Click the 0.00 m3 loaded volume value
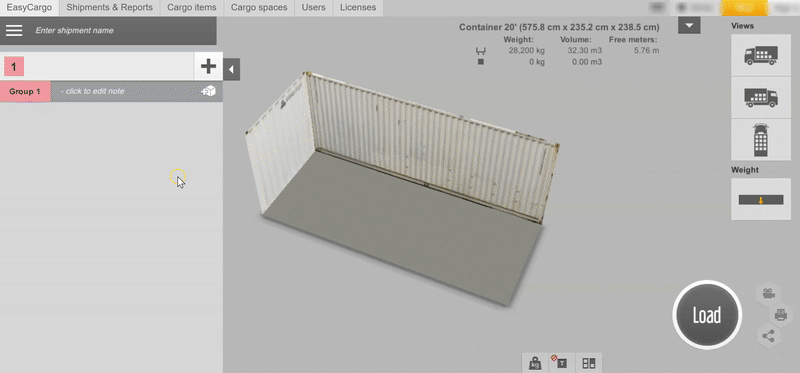Image resolution: width=800 pixels, height=373 pixels. click(587, 62)
